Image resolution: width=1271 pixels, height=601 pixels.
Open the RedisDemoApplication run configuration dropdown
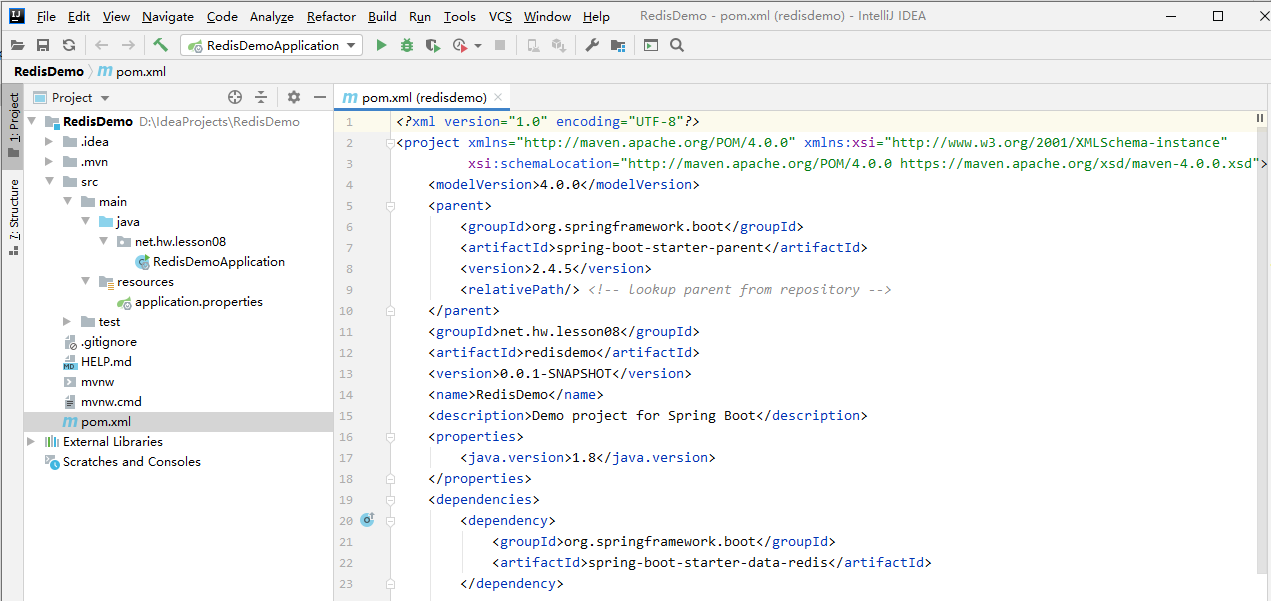click(271, 45)
